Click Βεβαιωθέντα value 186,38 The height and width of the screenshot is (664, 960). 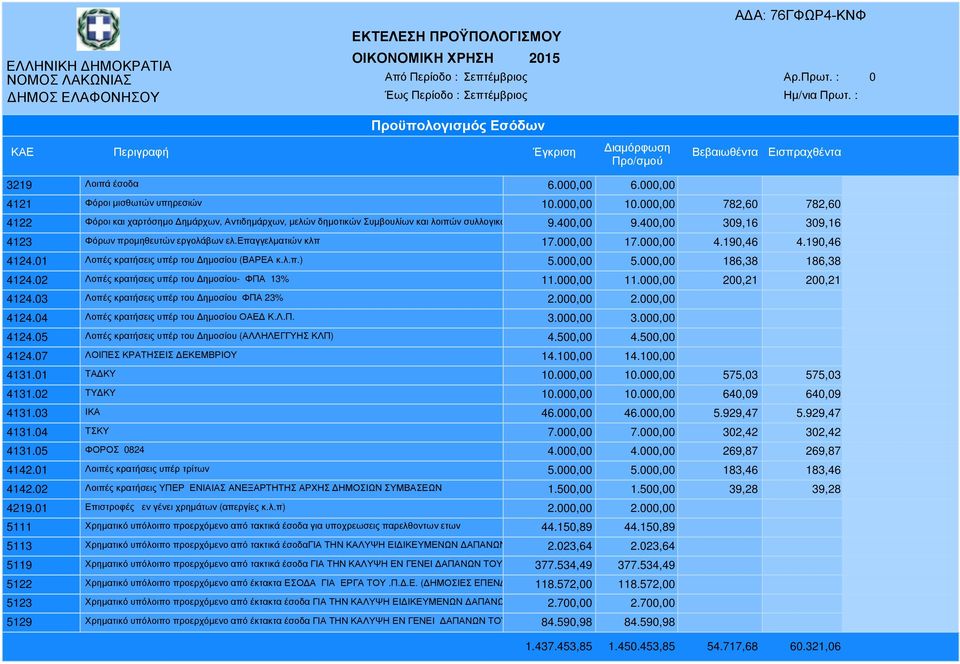click(x=740, y=261)
